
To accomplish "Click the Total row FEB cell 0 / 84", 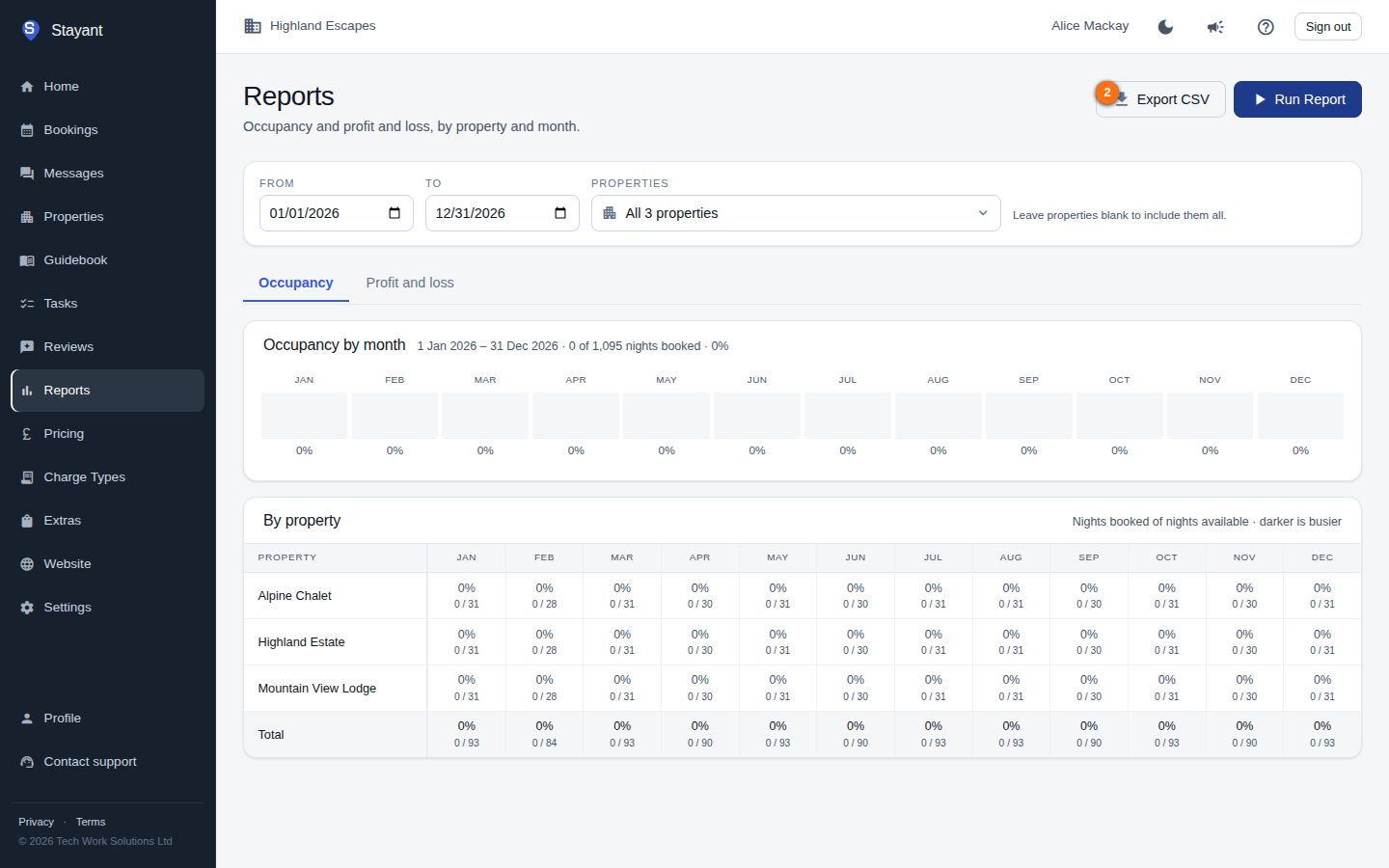I will (544, 735).
